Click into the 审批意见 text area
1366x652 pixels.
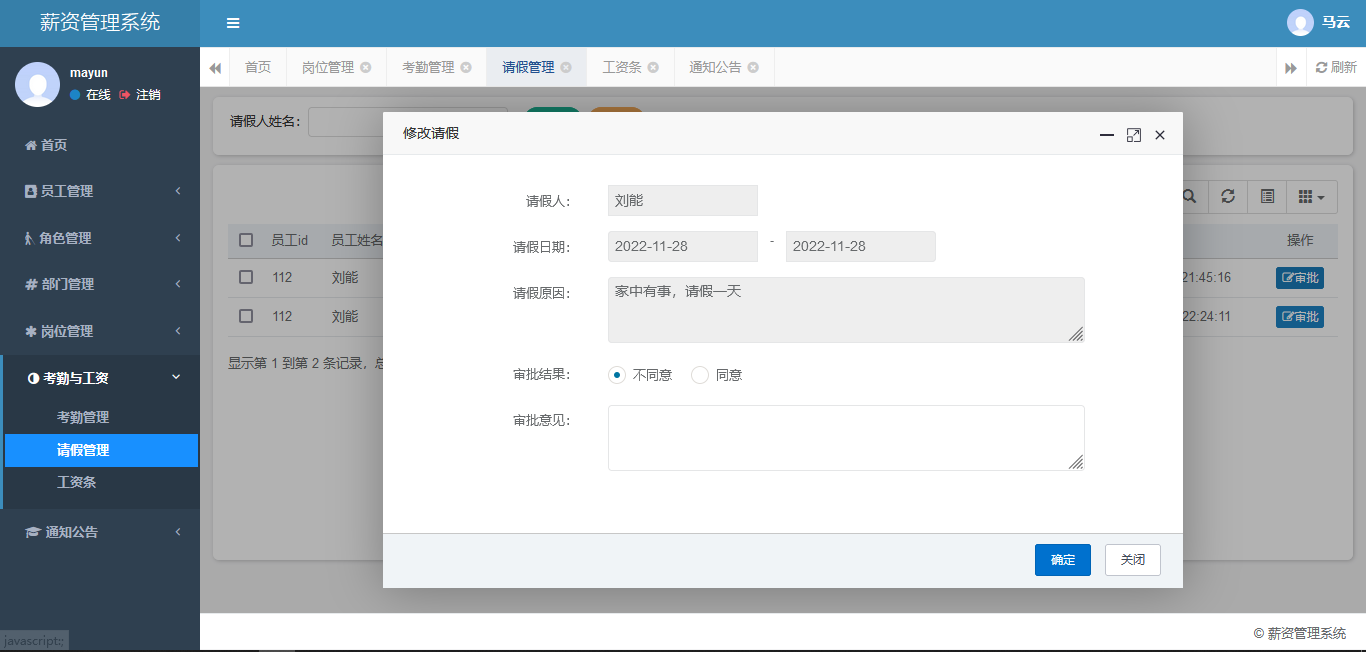pyautogui.click(x=845, y=437)
